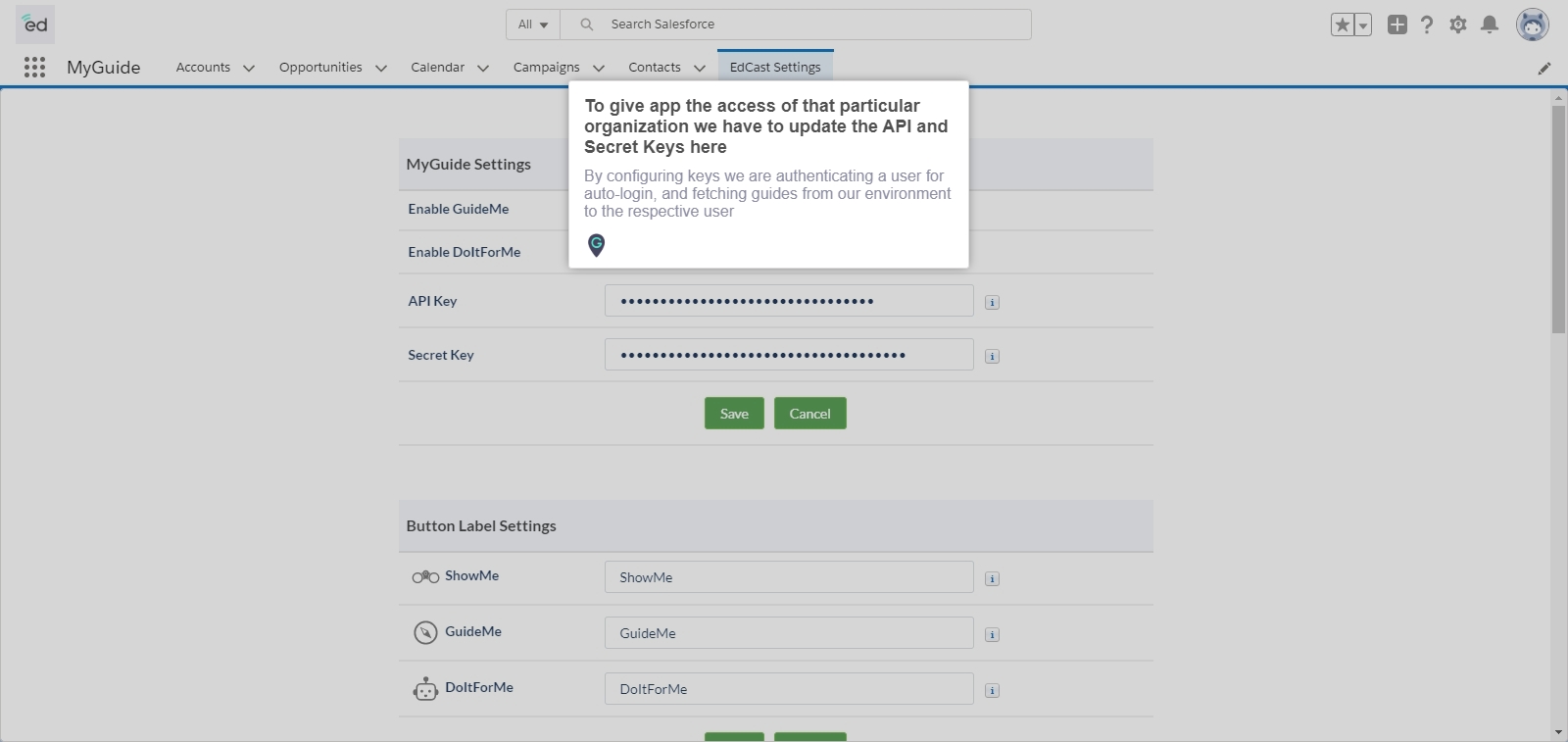Screen dimensions: 1568x742
Task: Click the scrollbar down arrow
Action: [1558, 732]
